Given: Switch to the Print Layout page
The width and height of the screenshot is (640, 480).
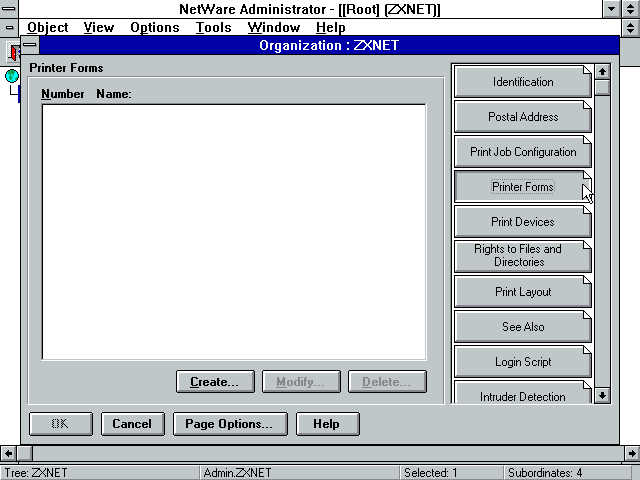Looking at the screenshot, I should point(522,292).
